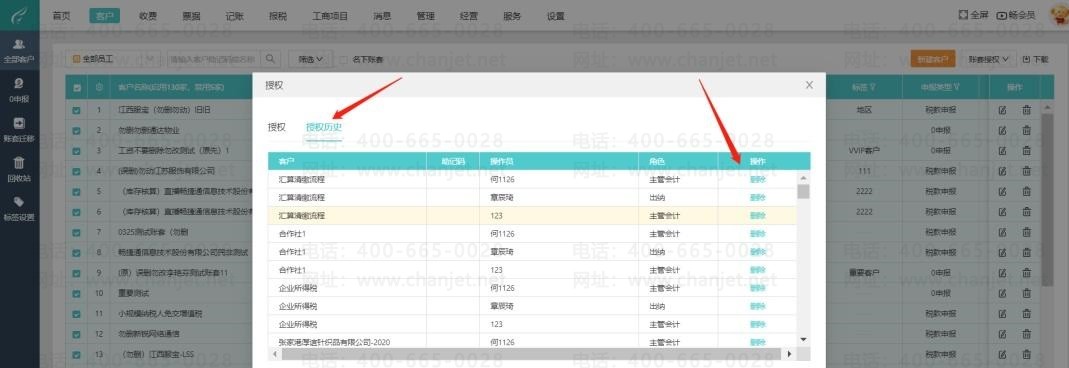Image resolution: width=1069 pixels, height=368 pixels.
Task: Delete 合作社1 authorization for 何1126
Action: pyautogui.click(x=757, y=234)
